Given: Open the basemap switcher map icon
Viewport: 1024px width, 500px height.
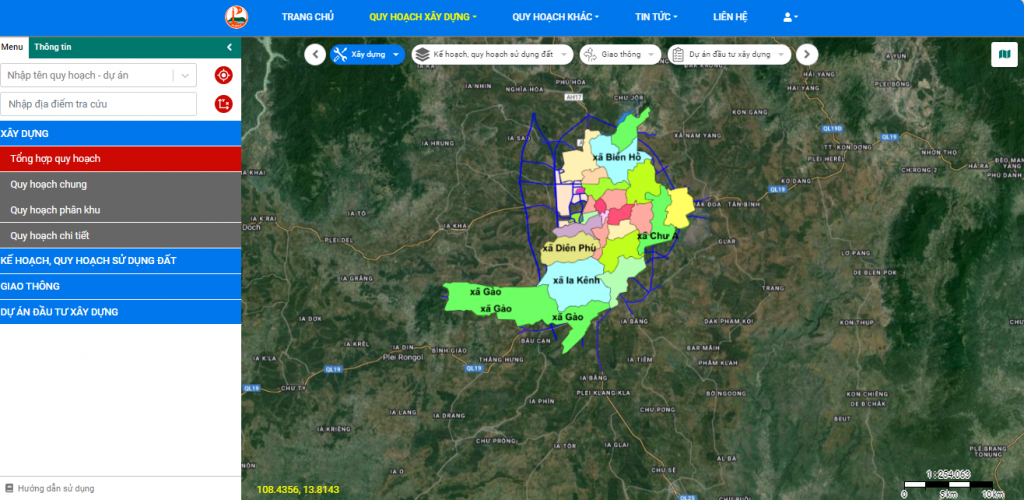Looking at the screenshot, I should click(x=1004, y=54).
